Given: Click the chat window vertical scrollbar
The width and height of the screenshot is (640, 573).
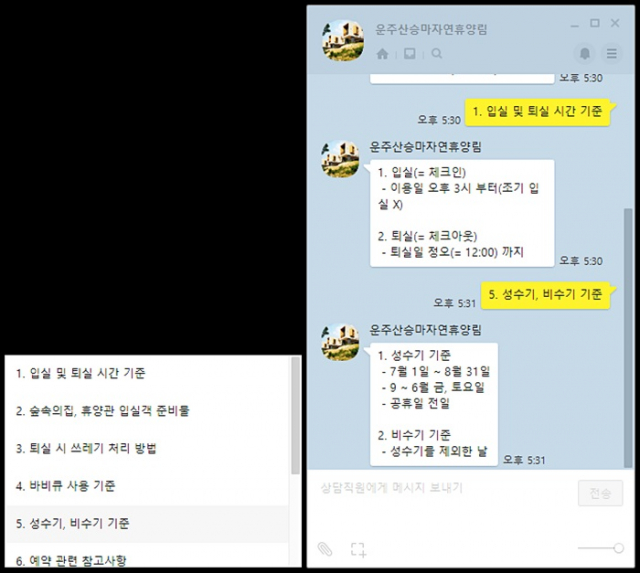Looking at the screenshot, I should (628, 338).
